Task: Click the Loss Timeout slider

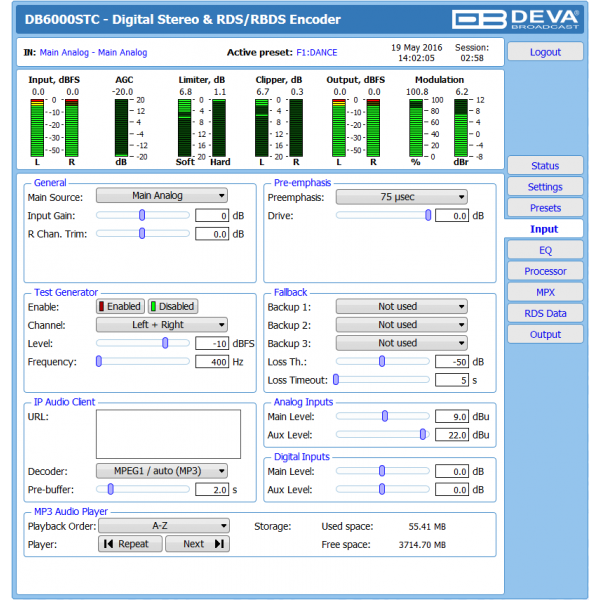Action: pyautogui.click(x=382, y=380)
